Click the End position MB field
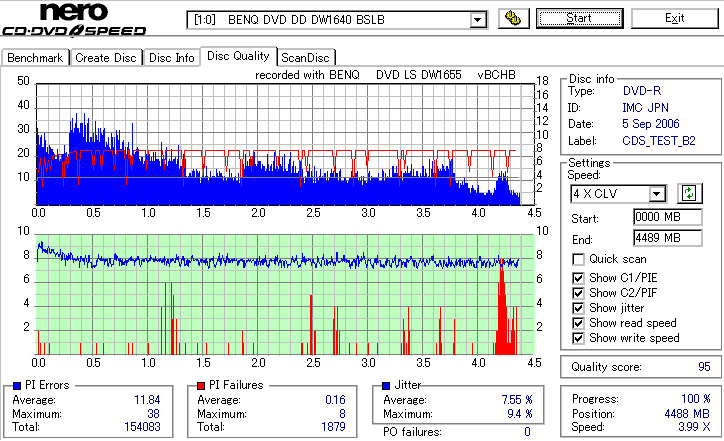724x441 pixels. pos(668,238)
